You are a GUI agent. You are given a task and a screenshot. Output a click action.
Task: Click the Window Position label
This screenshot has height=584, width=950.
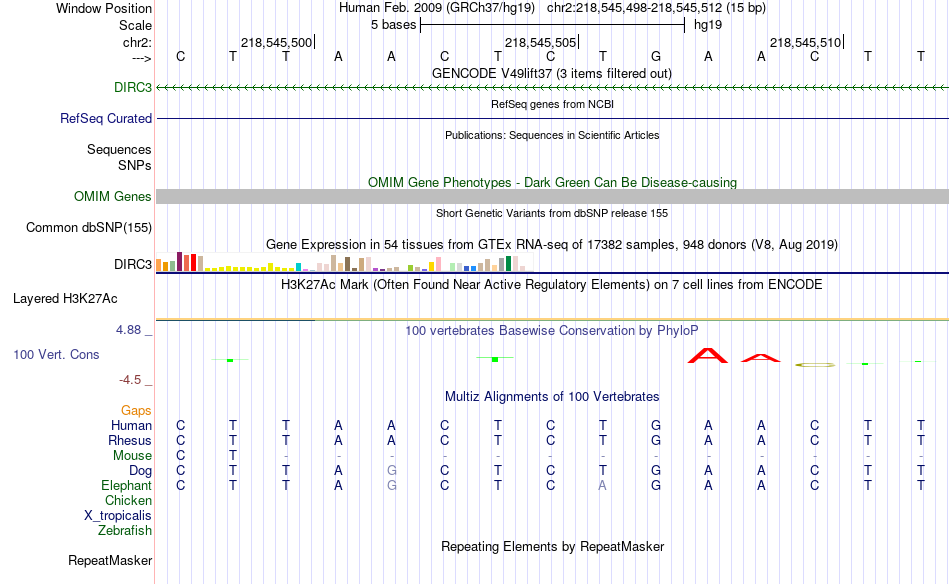click(x=104, y=8)
